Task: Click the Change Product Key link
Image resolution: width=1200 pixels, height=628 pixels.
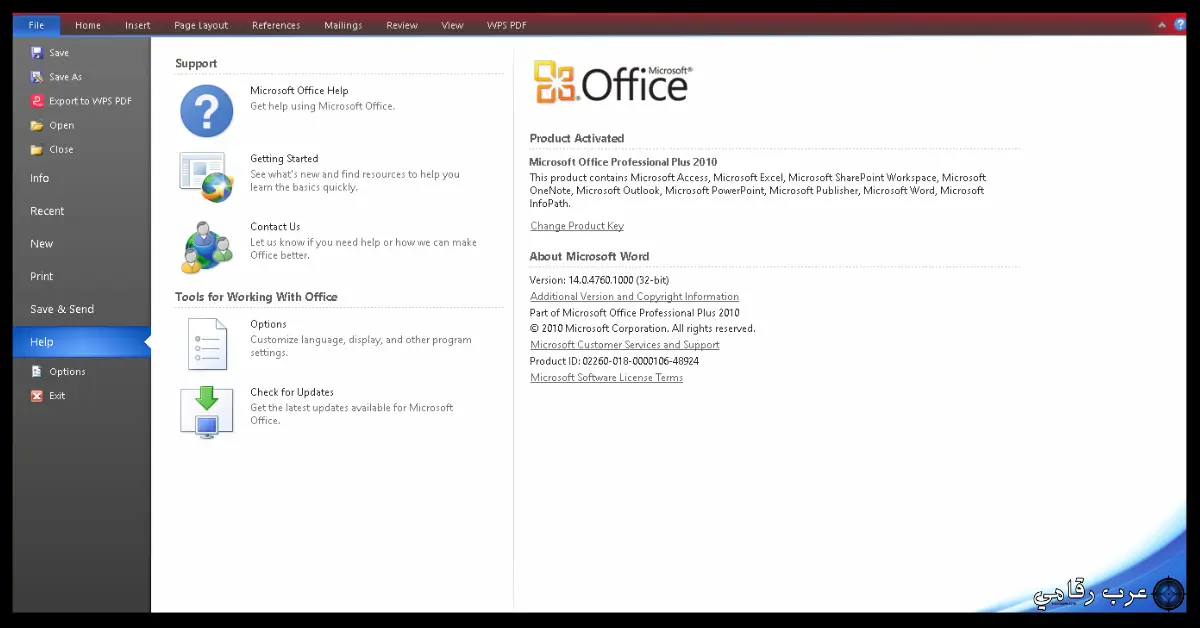Action: 577,226
